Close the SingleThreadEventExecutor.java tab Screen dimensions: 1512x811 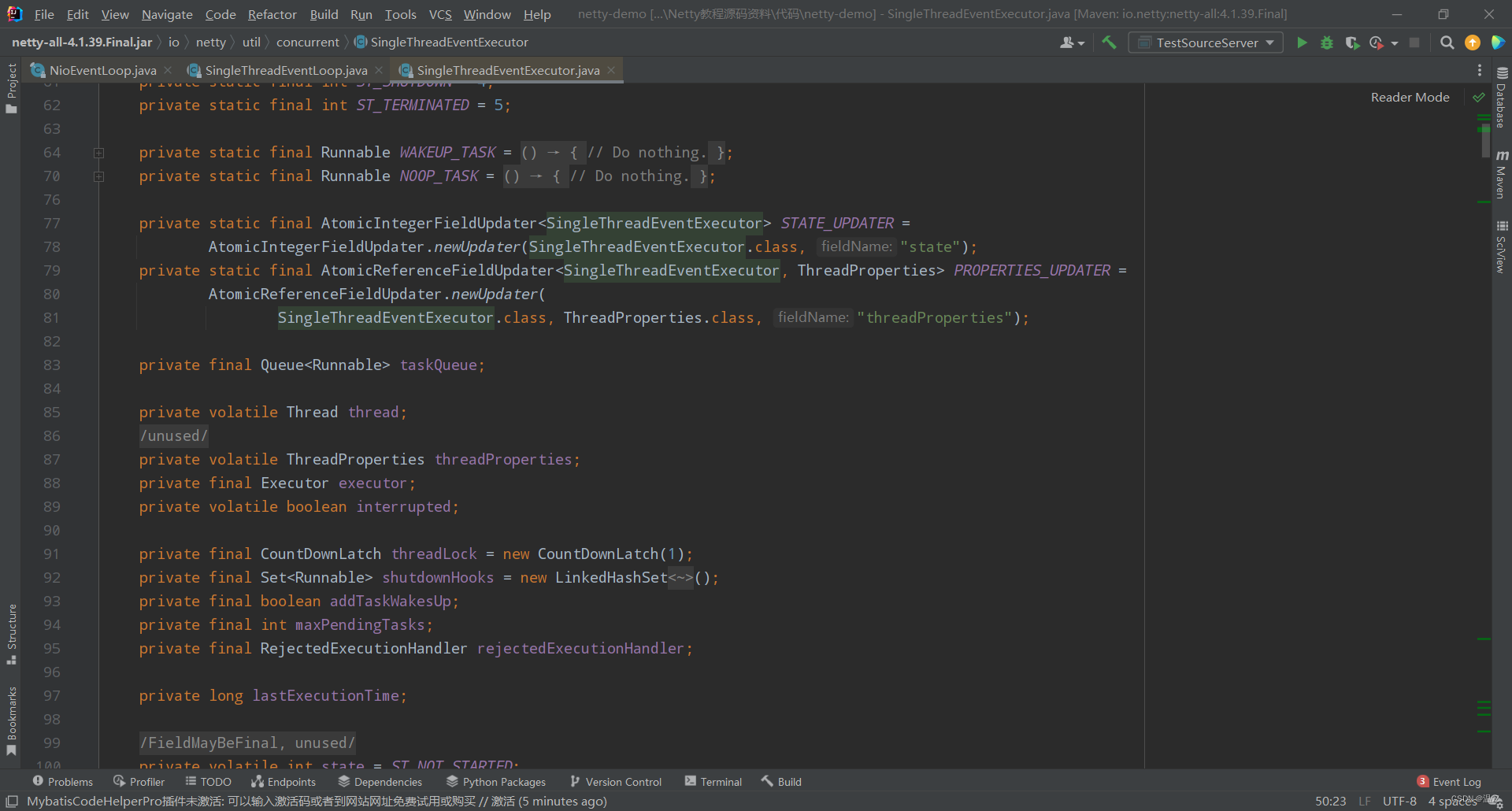click(611, 70)
